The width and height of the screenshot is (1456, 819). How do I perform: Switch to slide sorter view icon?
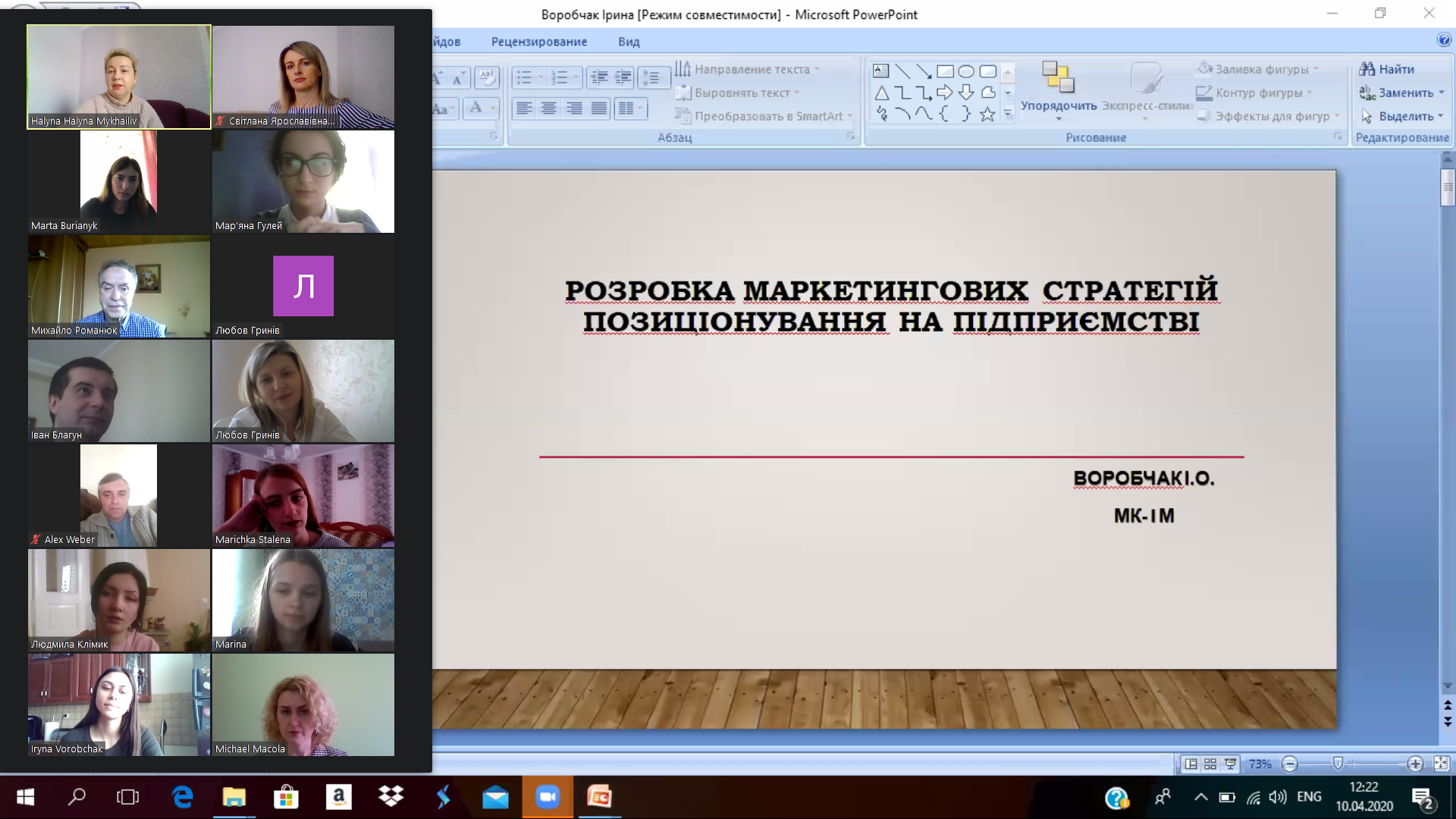(1210, 764)
